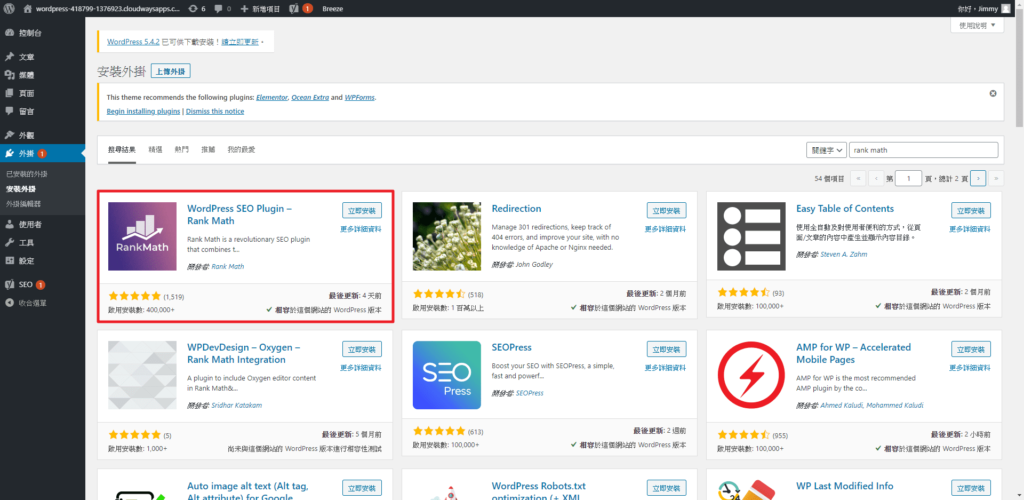Image resolution: width=1024 pixels, height=500 pixels.
Task: Collapse the sidebar menu (收合選單)
Action: 42,303
